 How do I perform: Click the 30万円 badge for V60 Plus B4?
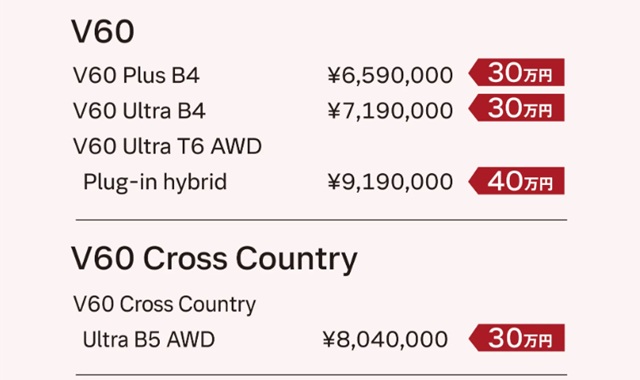(517, 72)
